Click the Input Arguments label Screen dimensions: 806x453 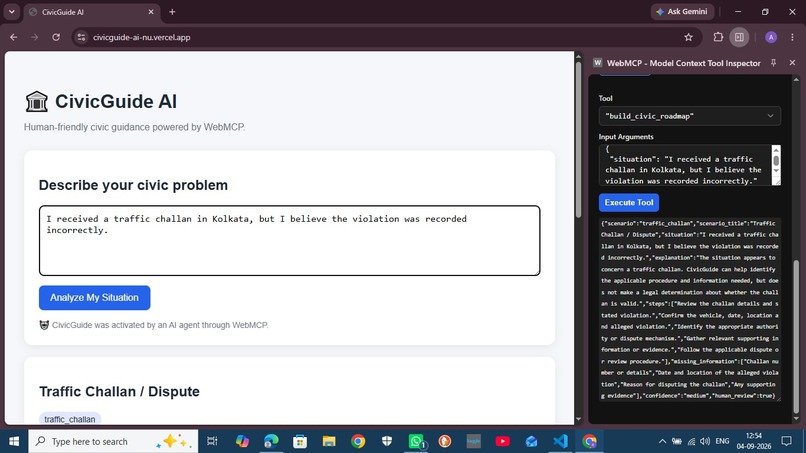626,137
